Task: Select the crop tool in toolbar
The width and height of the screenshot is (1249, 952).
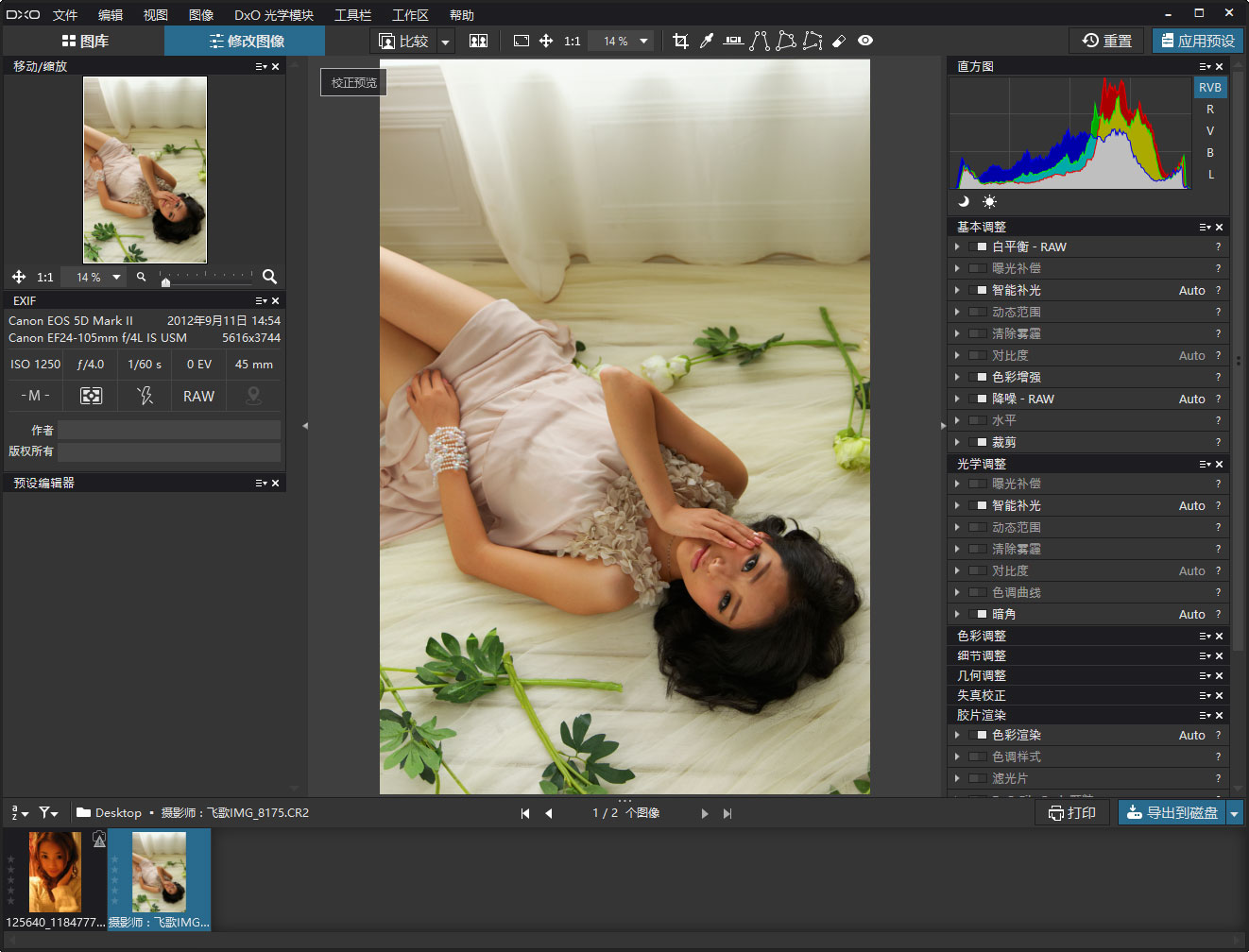Action: [x=680, y=41]
